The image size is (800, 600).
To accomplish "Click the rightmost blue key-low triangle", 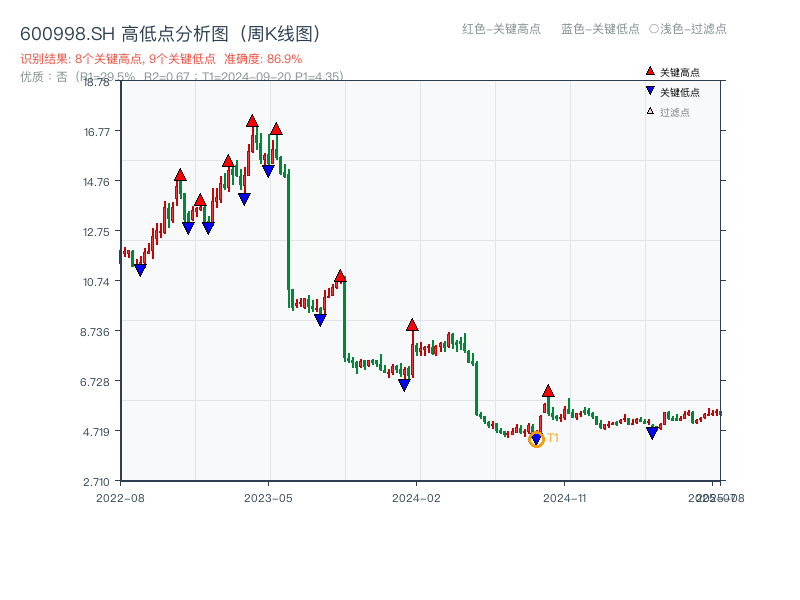I will pos(652,433).
